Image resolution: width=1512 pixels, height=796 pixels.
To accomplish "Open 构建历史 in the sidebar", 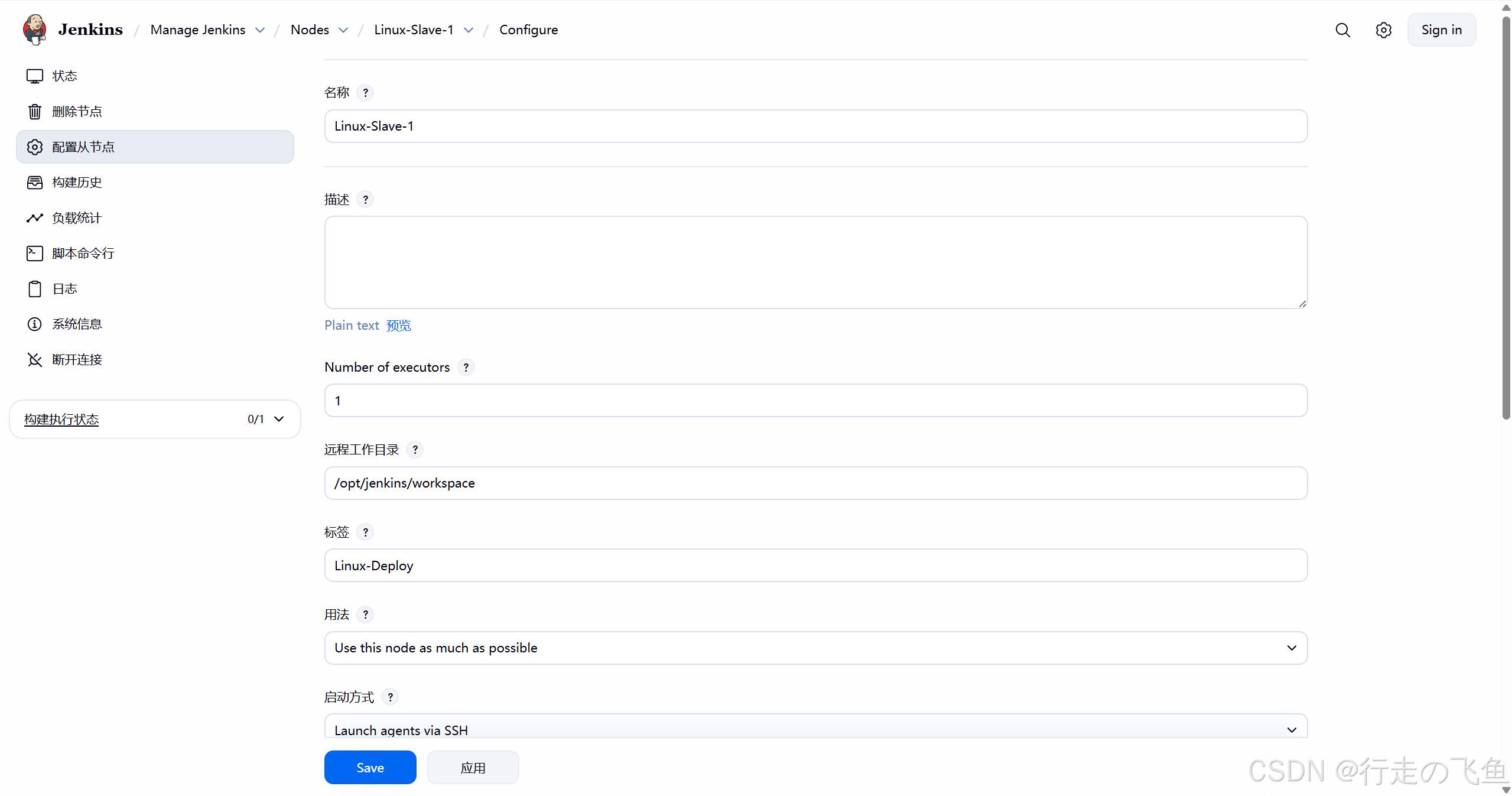I will pyautogui.click(x=155, y=183).
